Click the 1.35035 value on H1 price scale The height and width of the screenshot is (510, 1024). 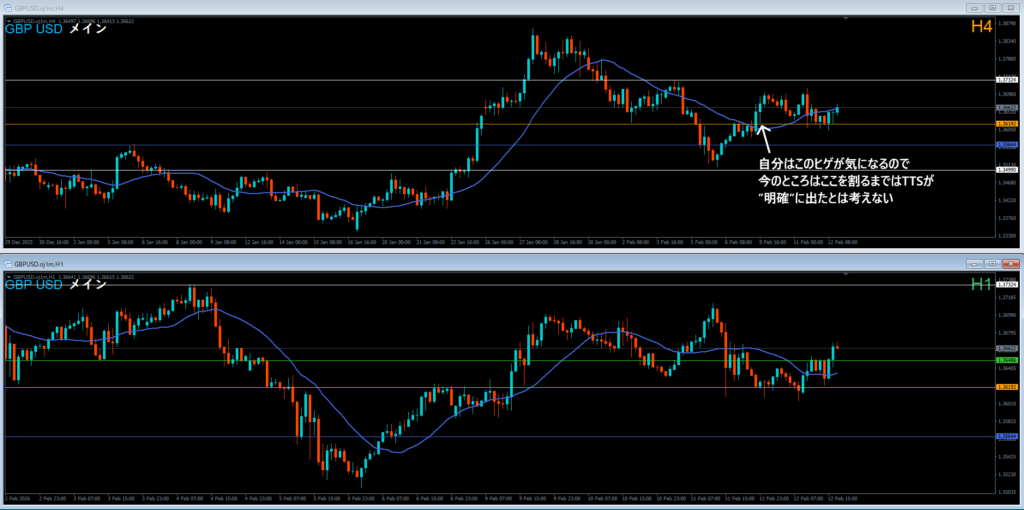(x=1006, y=491)
